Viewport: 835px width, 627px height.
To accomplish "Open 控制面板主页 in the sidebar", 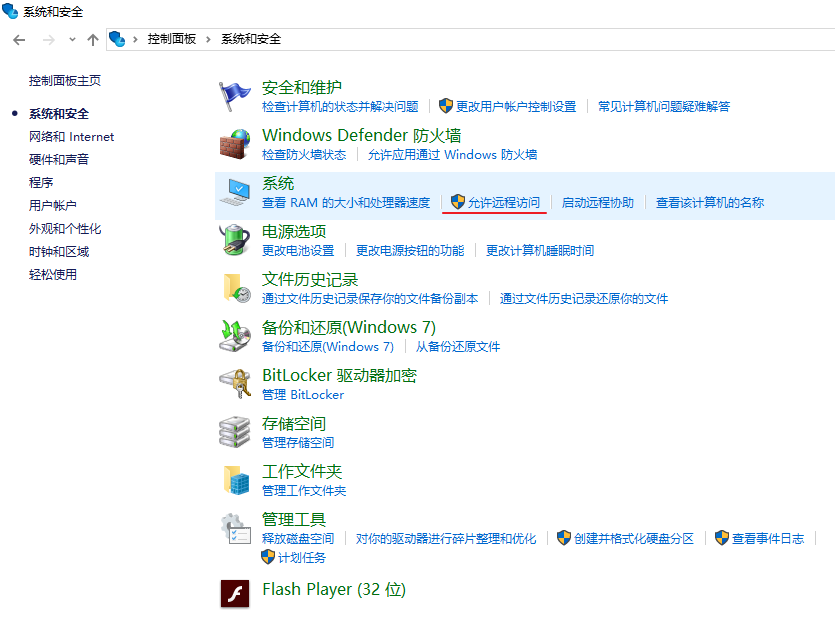I will (64, 80).
